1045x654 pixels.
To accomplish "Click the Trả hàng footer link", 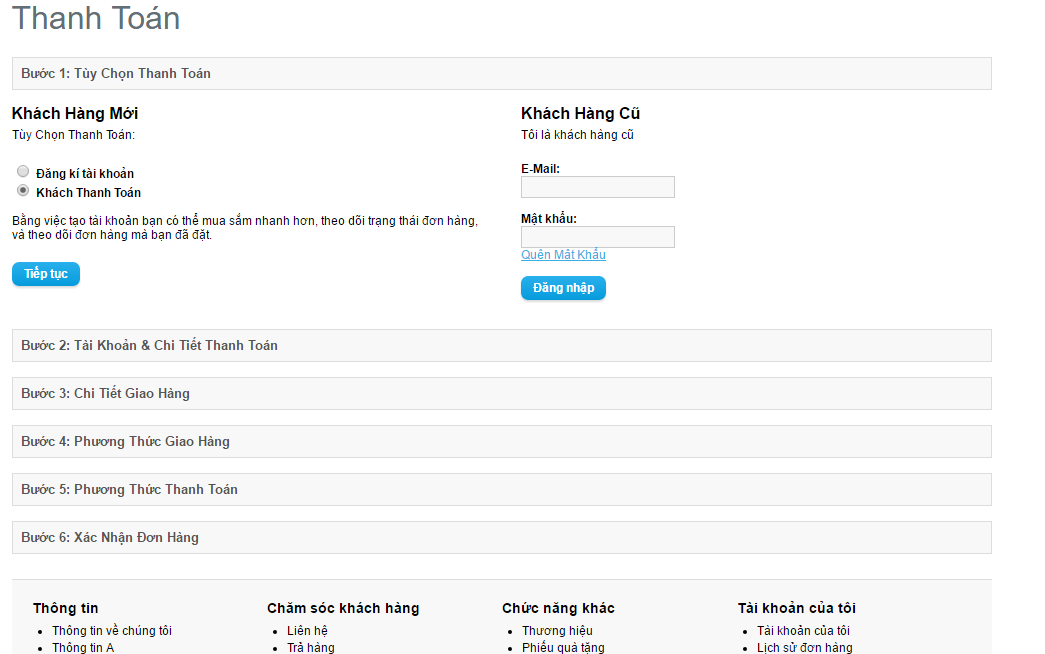I will (310, 648).
